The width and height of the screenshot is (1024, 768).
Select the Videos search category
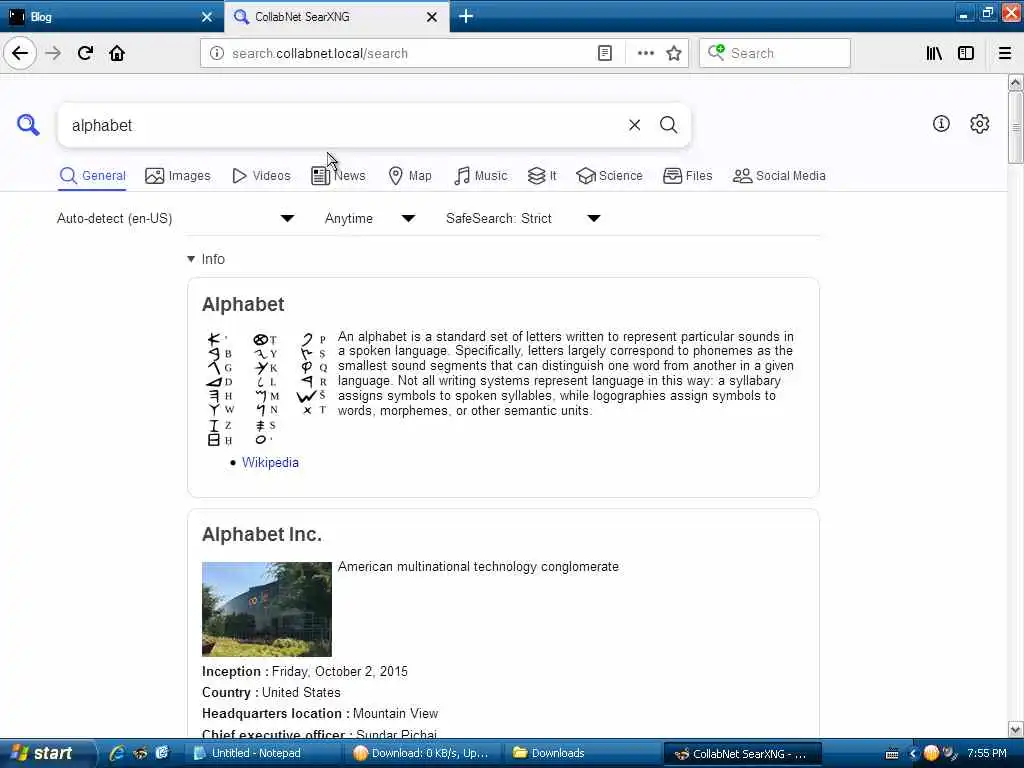[261, 176]
